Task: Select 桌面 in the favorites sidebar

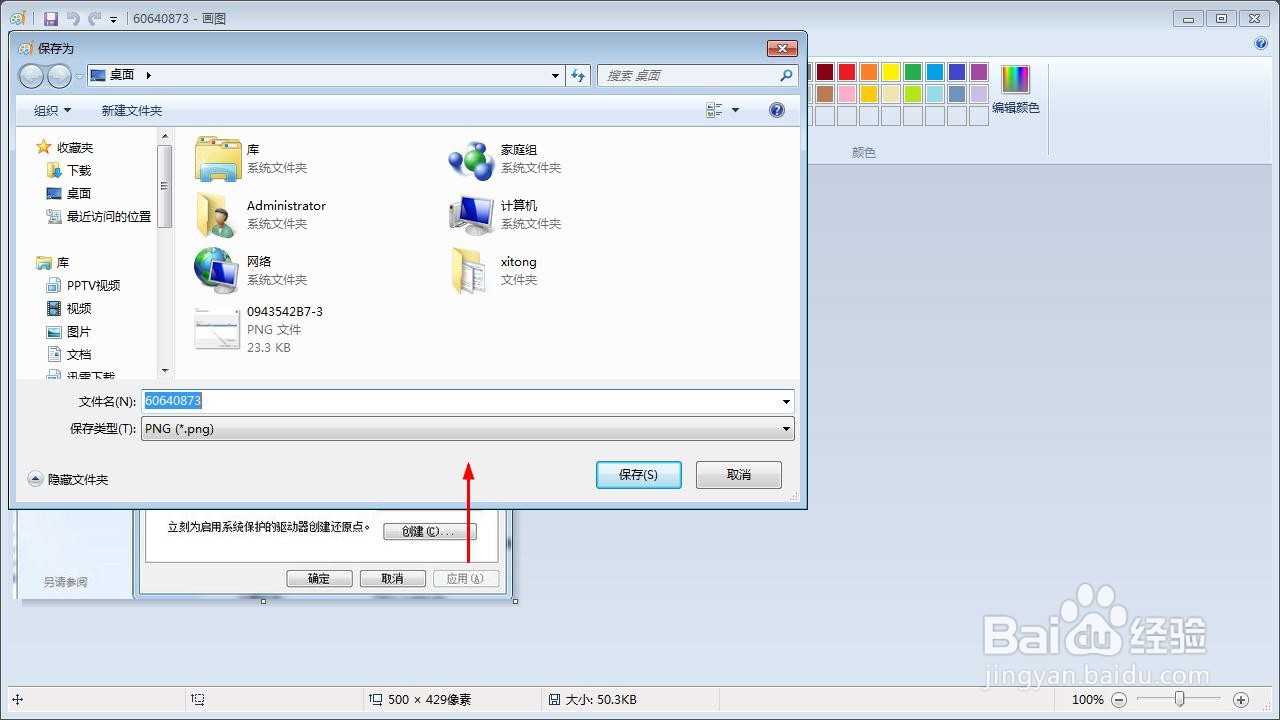Action: click(x=77, y=193)
